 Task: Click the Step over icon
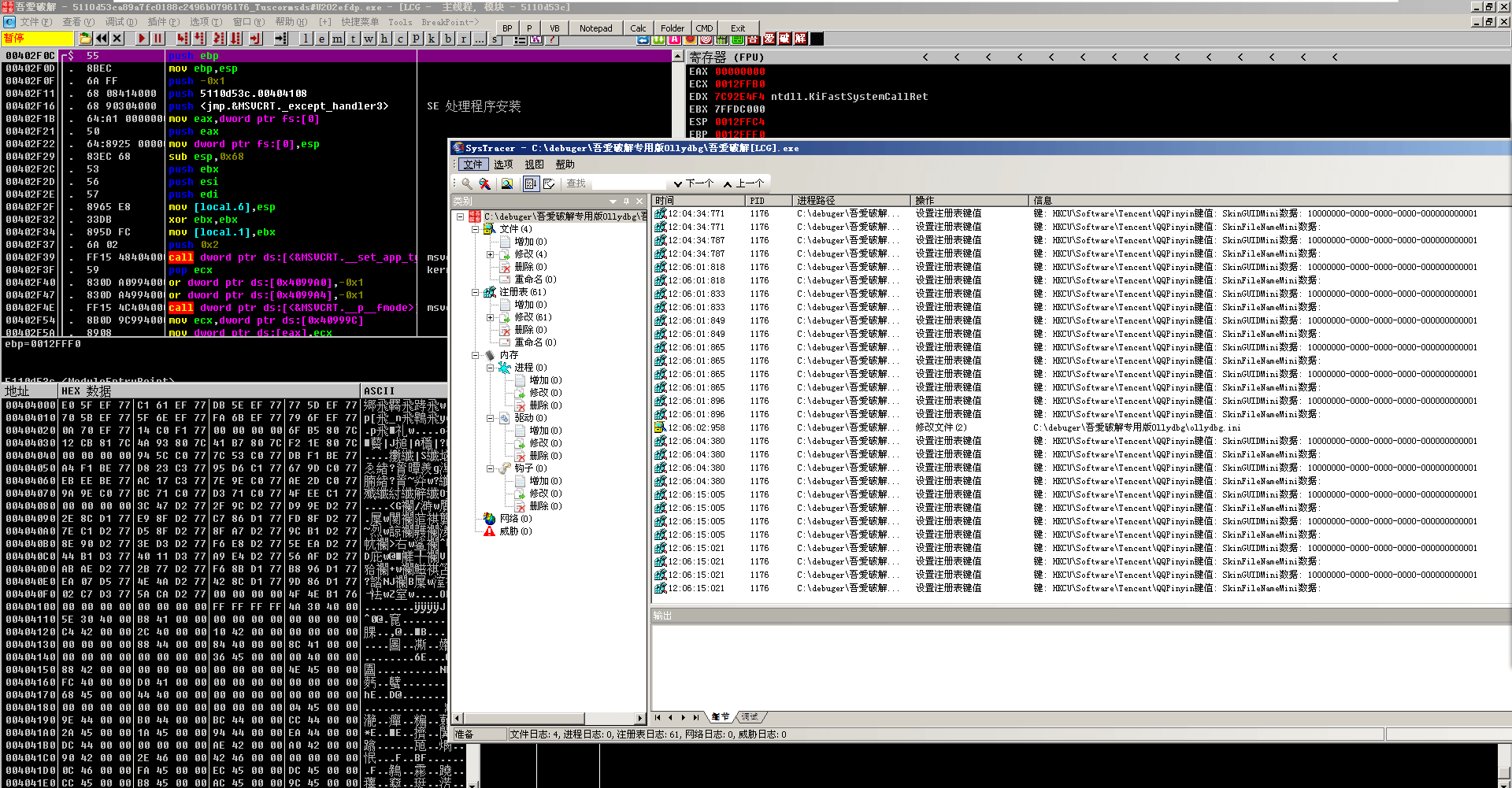199,38
